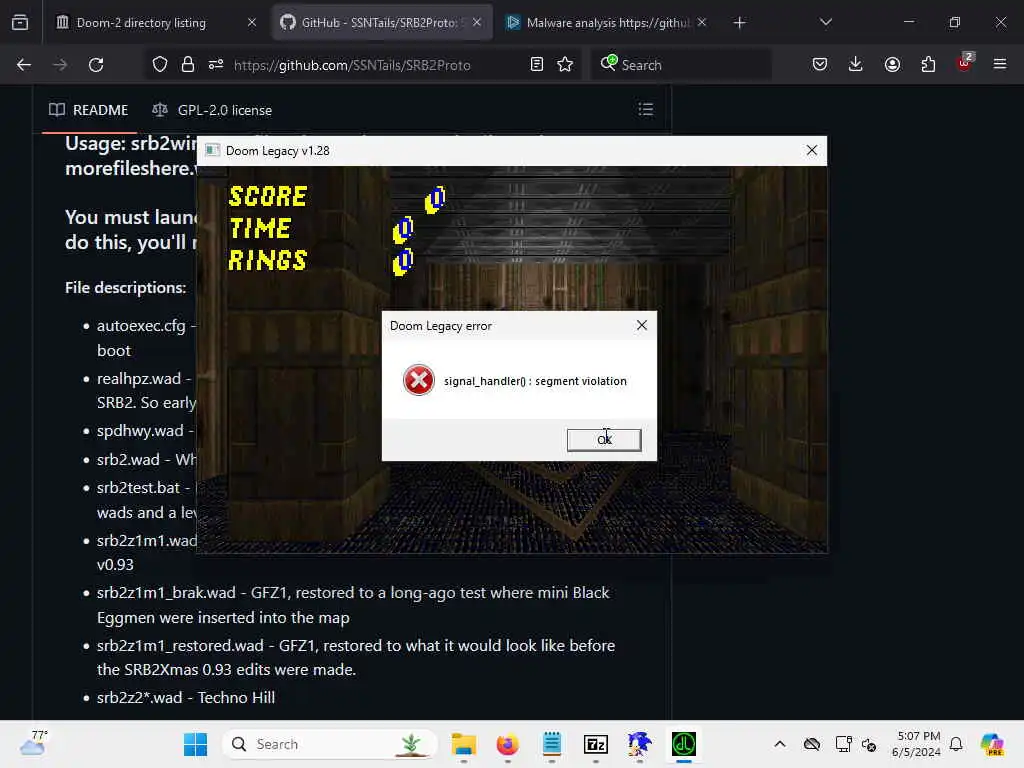The image size is (1024, 768).
Task: Click the cloud sync tray icon
Action: click(812, 744)
